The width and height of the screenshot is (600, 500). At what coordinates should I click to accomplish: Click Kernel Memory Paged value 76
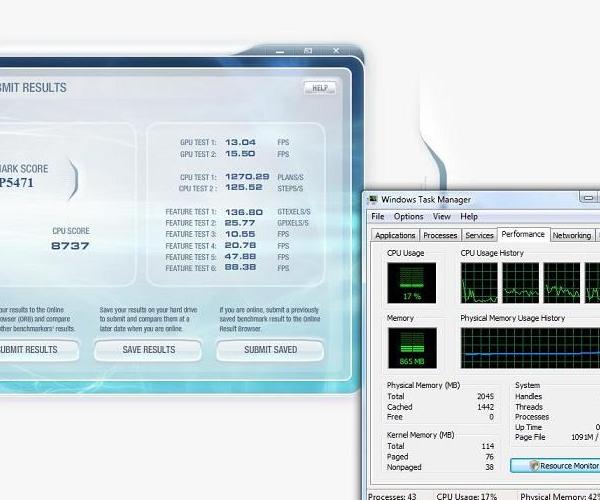[489, 457]
